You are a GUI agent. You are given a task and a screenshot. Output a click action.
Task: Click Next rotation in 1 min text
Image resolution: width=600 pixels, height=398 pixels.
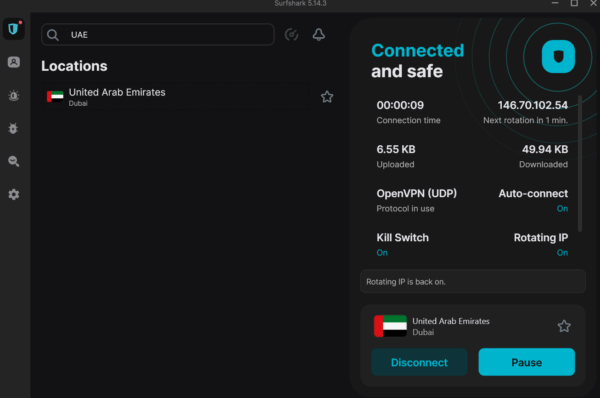tap(525, 120)
